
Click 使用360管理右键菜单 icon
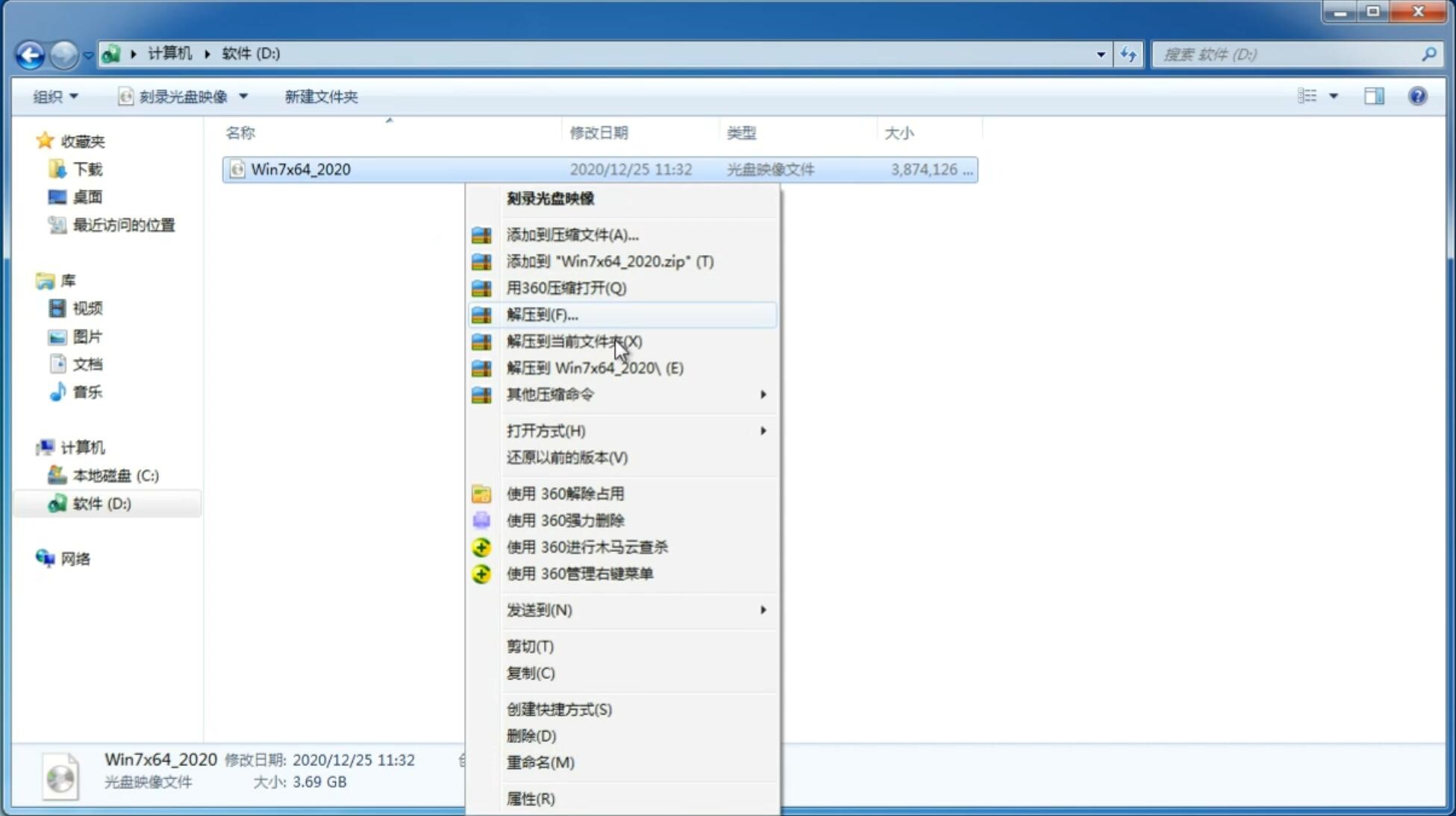[481, 573]
